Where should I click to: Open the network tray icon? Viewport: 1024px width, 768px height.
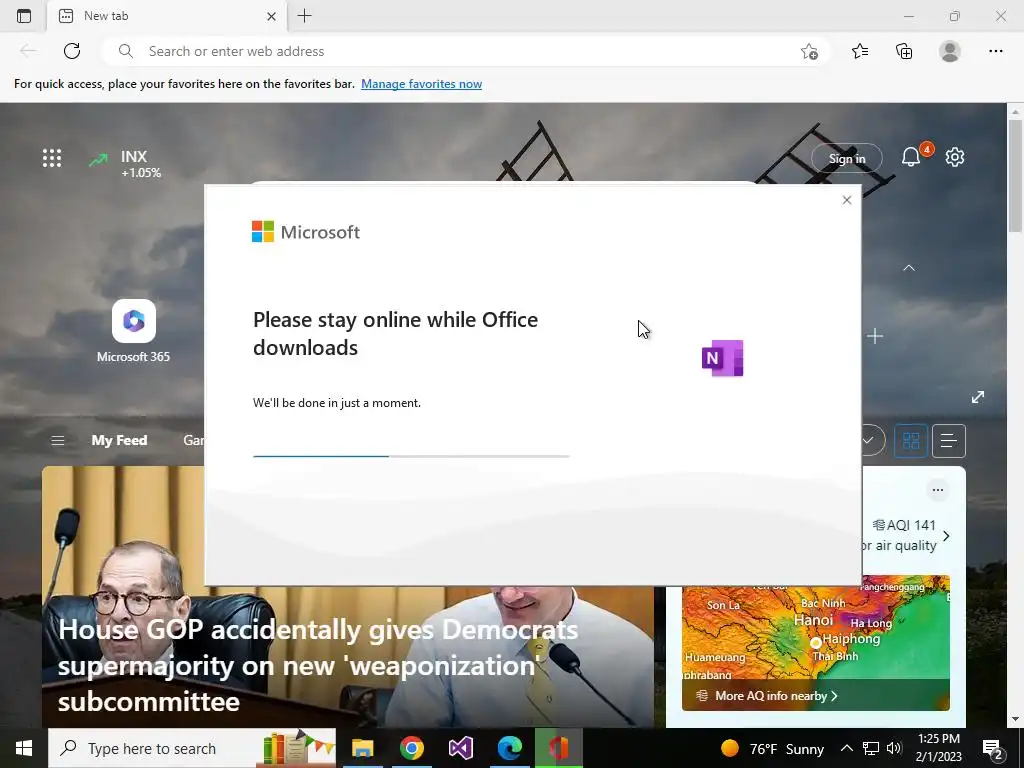(x=871, y=748)
